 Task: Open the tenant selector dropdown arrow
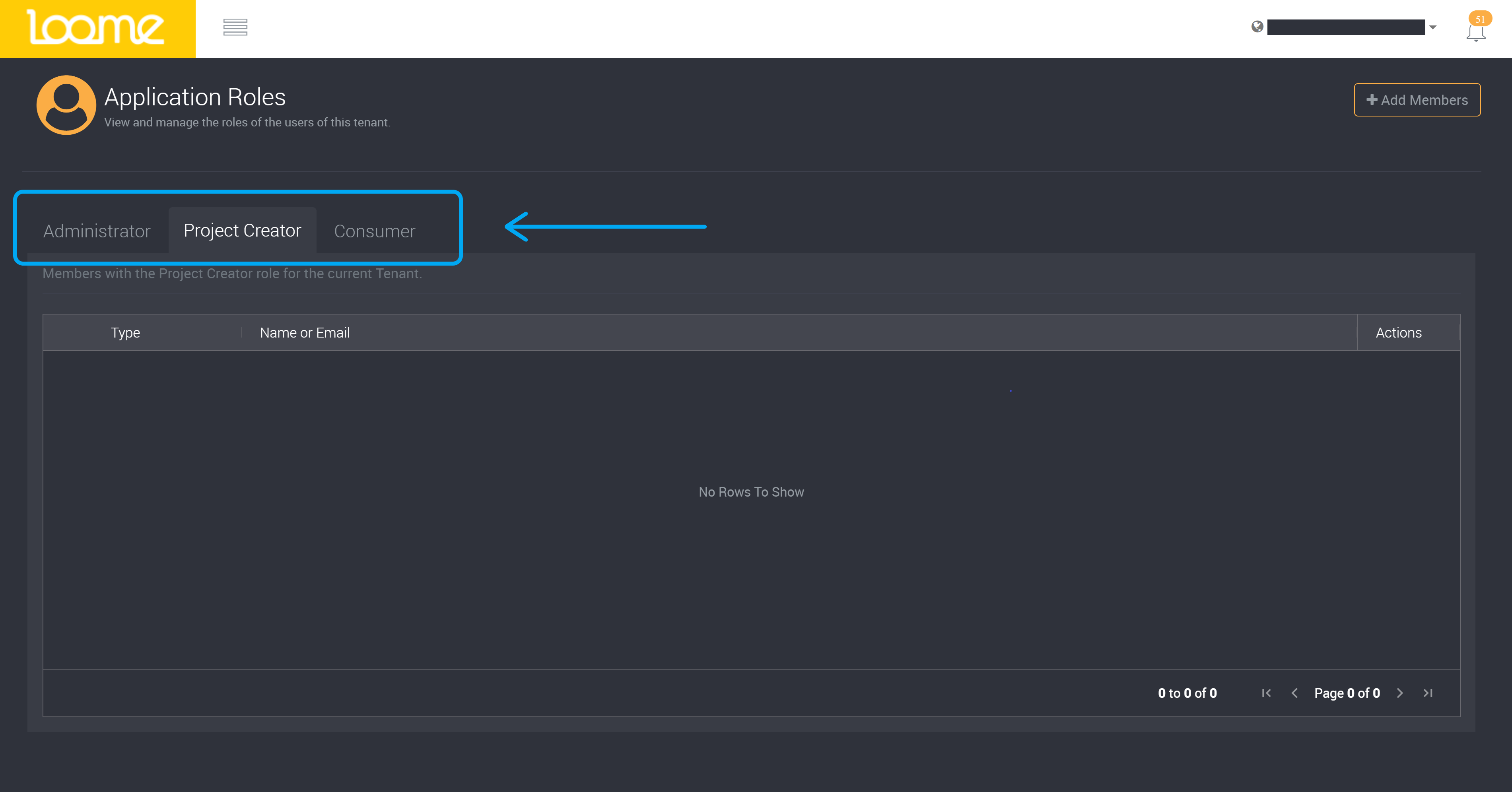tap(1433, 27)
